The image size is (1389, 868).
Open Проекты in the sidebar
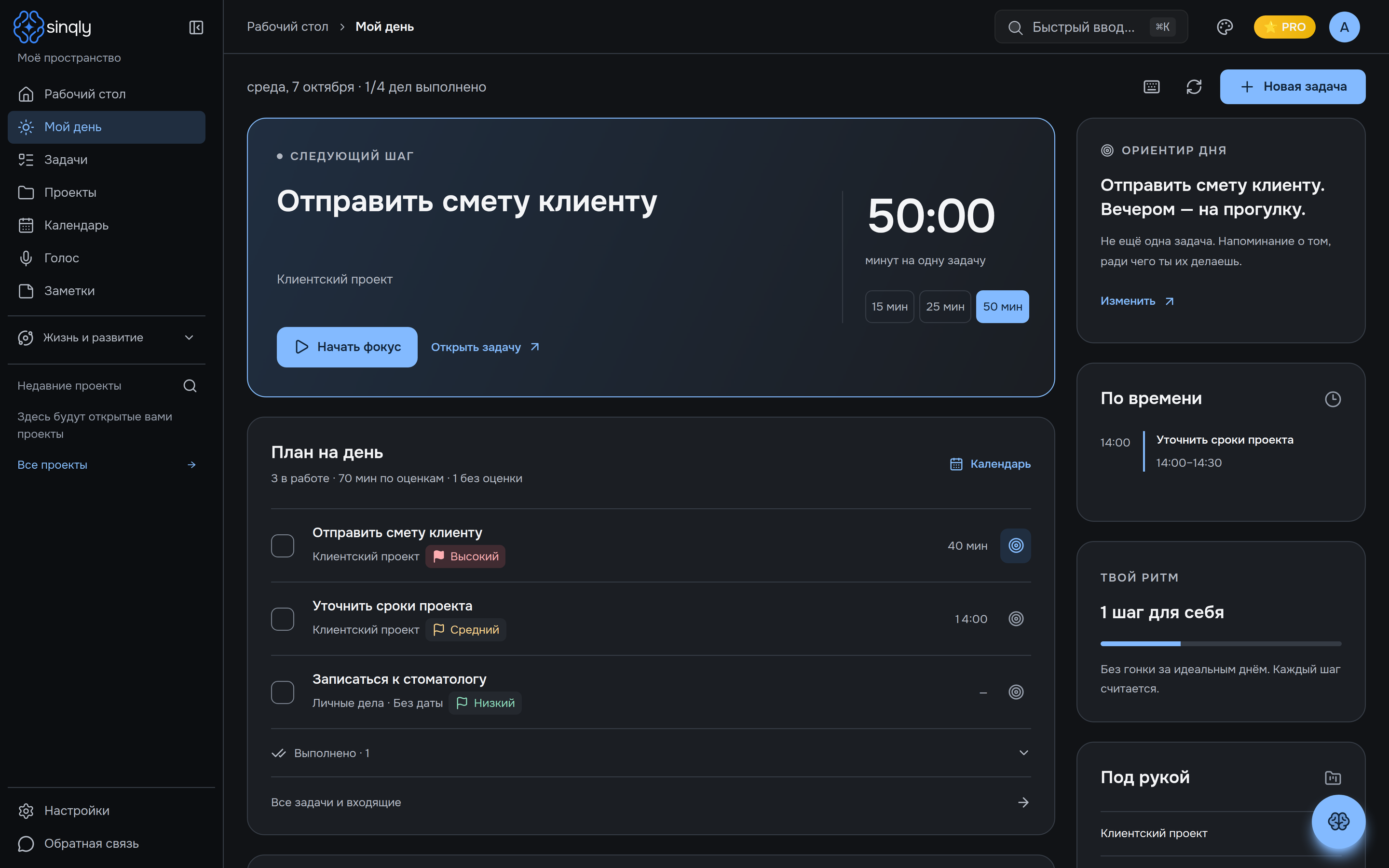(107, 192)
